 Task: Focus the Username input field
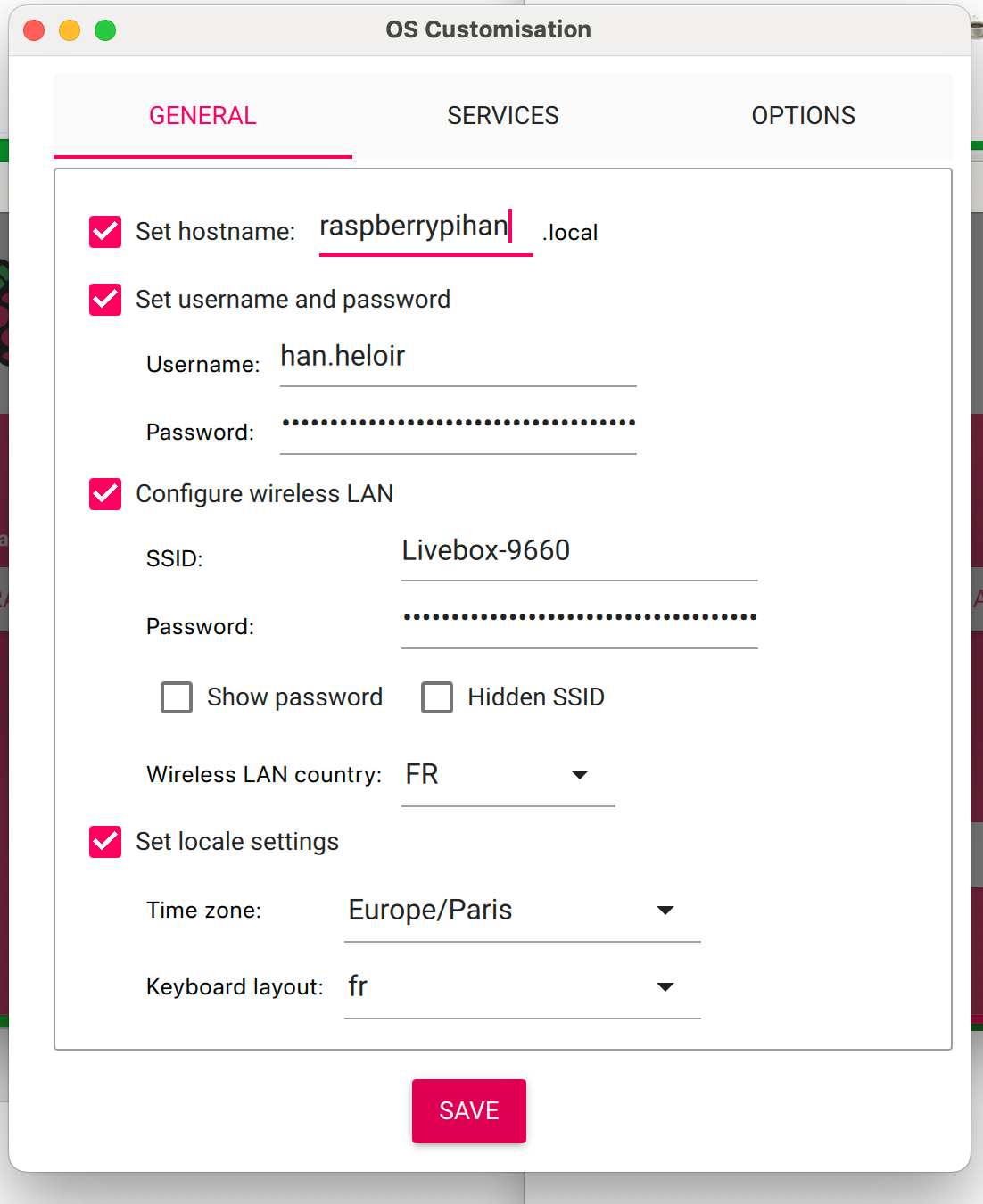458,358
